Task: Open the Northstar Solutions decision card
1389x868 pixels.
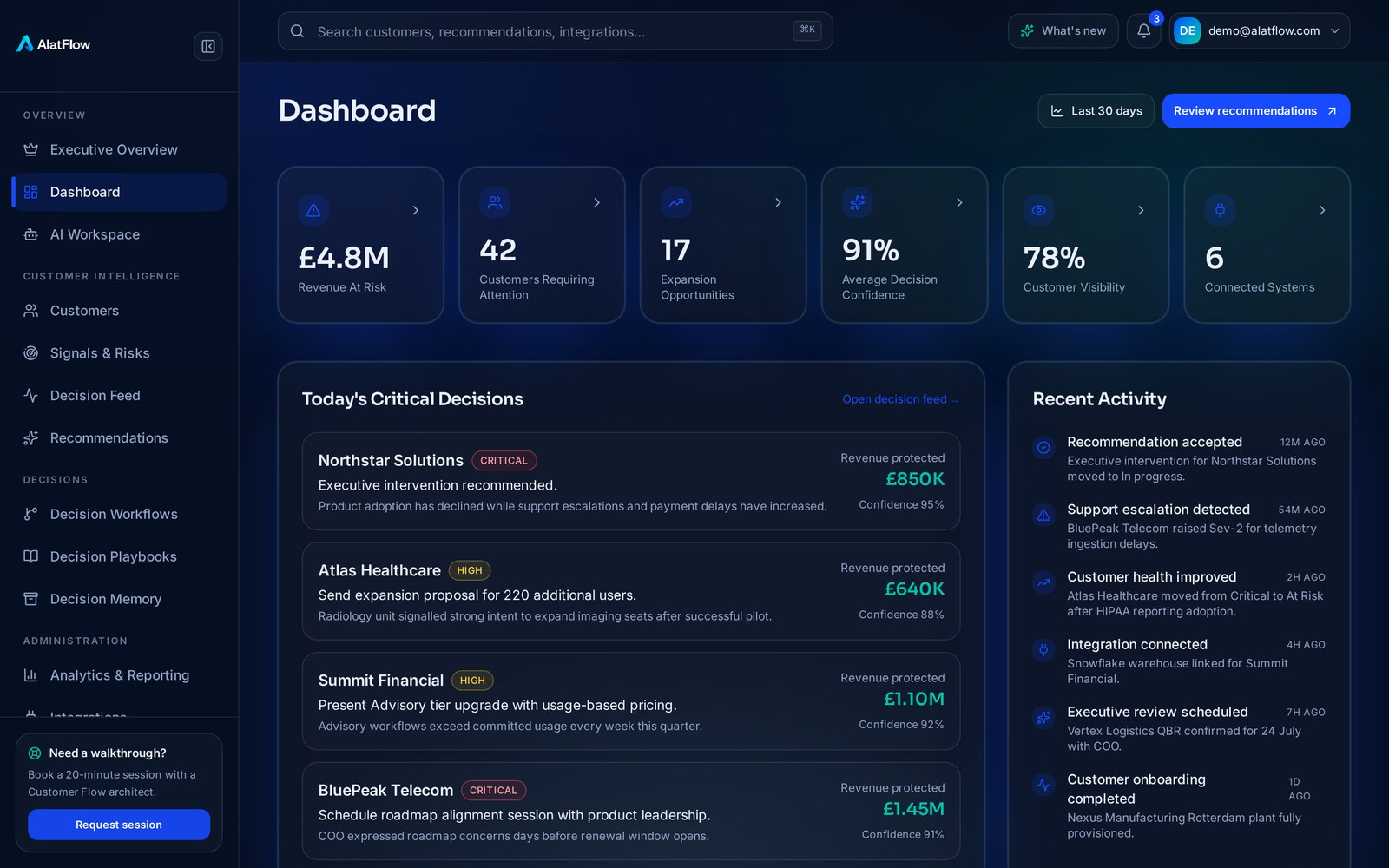Action: point(631,481)
